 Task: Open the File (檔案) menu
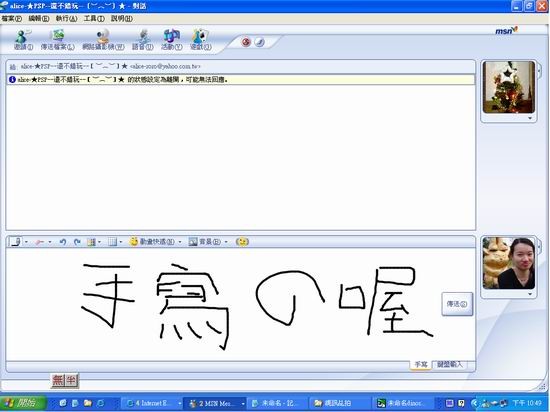tap(12, 19)
